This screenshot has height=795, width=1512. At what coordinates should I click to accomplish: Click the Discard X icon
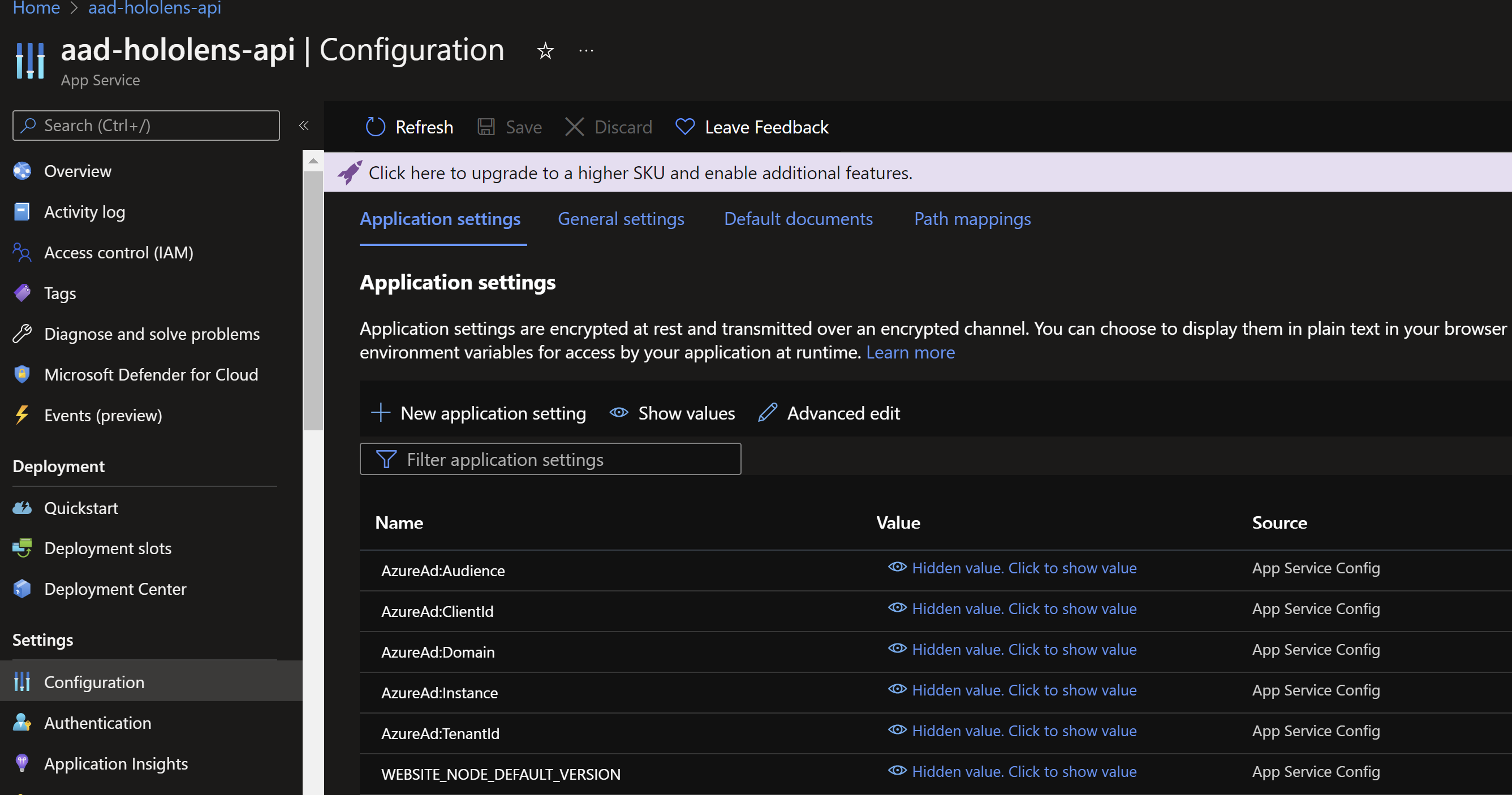tap(574, 127)
